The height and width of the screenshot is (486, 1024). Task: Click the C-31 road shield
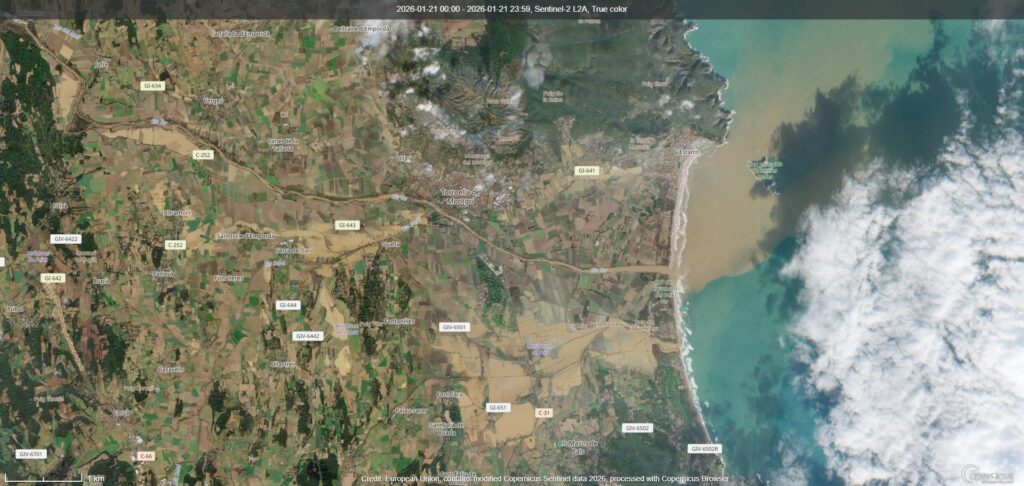[544, 412]
